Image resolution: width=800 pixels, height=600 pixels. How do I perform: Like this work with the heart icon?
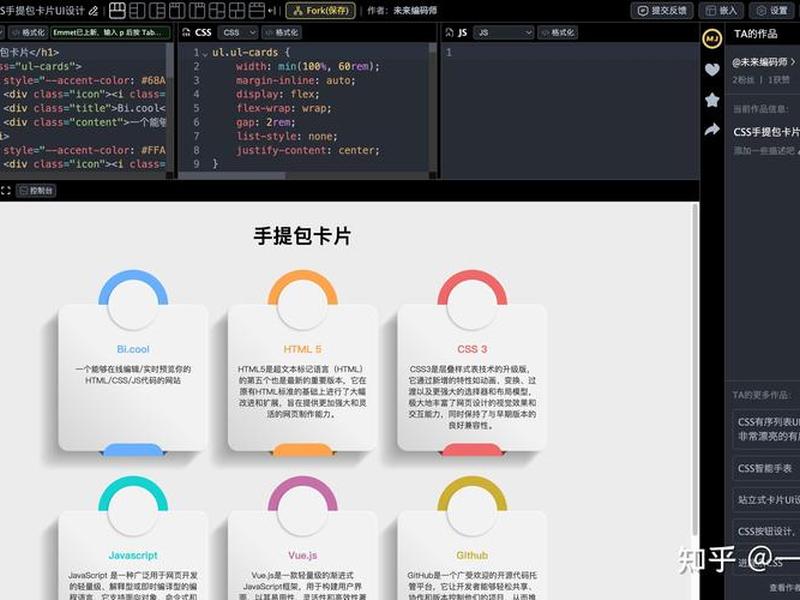[x=712, y=69]
